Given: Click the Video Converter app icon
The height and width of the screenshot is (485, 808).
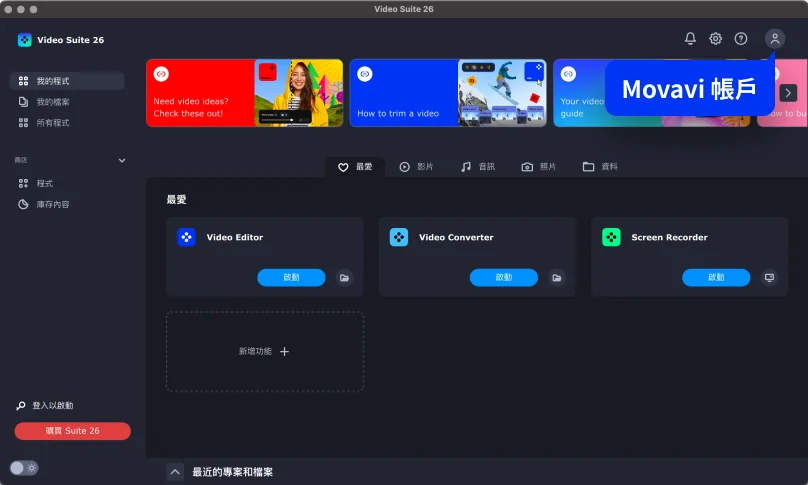Looking at the screenshot, I should tap(399, 237).
